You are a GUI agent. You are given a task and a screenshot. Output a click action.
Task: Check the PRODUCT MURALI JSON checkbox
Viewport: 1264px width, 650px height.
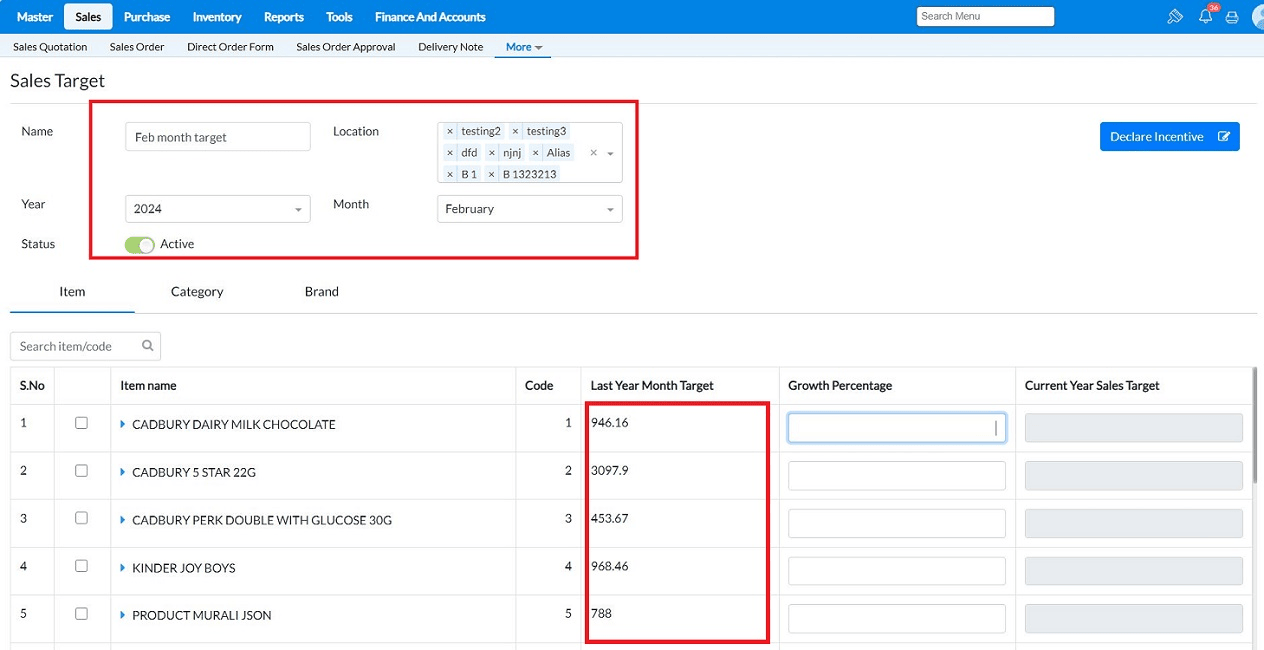click(x=82, y=614)
